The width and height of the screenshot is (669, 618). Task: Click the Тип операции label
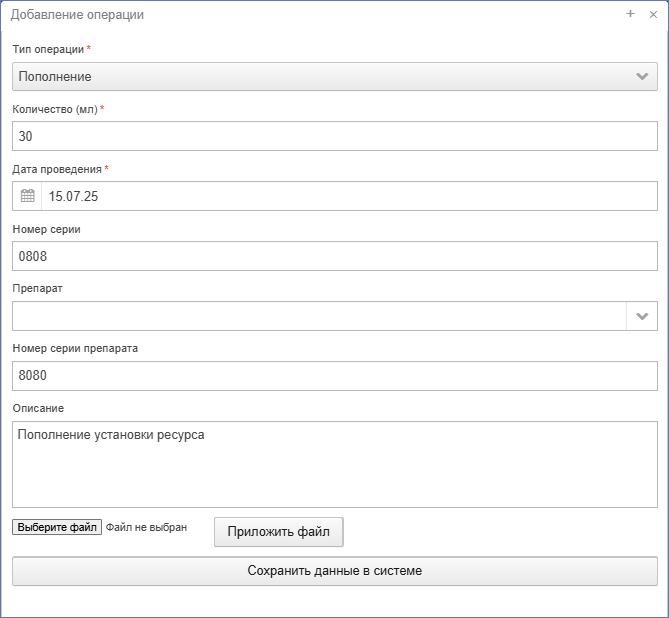click(x=48, y=50)
